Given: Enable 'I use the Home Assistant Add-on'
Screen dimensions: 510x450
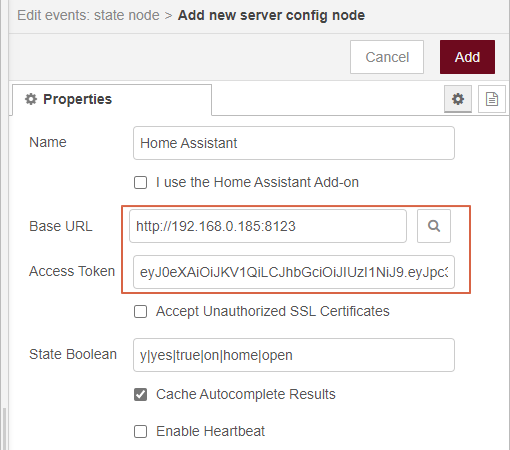Looking at the screenshot, I should (x=140, y=182).
